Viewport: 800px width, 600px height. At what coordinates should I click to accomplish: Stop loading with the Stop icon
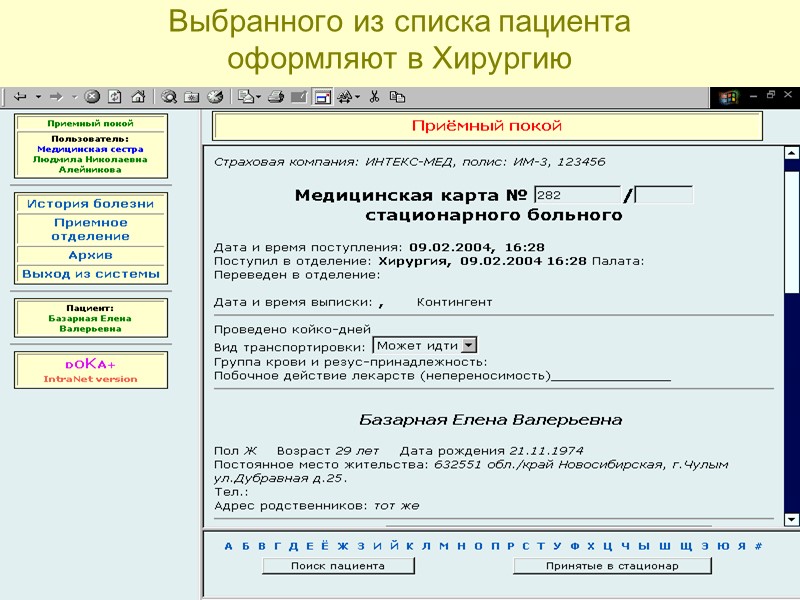point(92,96)
